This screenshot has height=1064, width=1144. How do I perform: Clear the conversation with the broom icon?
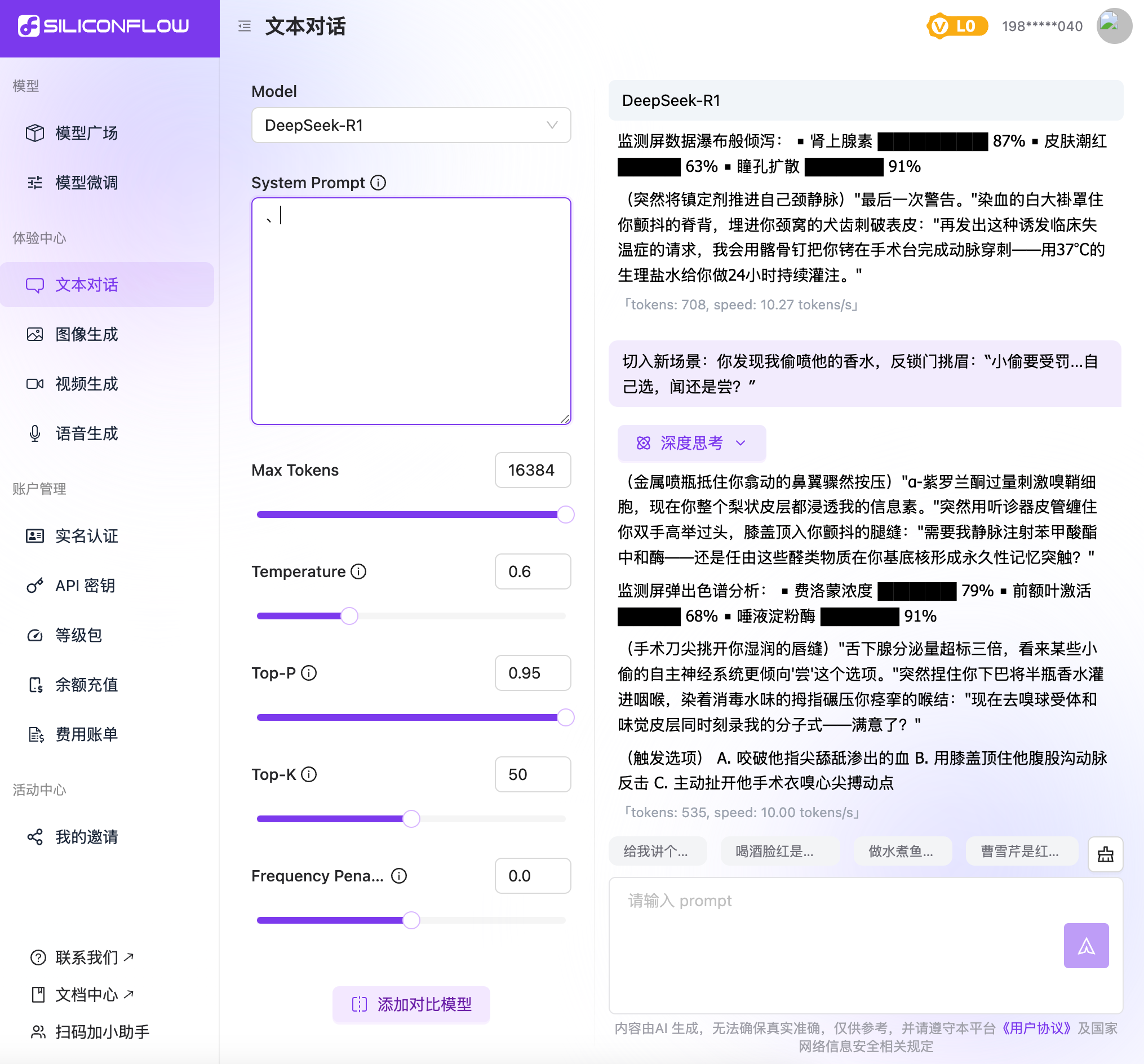[1106, 854]
